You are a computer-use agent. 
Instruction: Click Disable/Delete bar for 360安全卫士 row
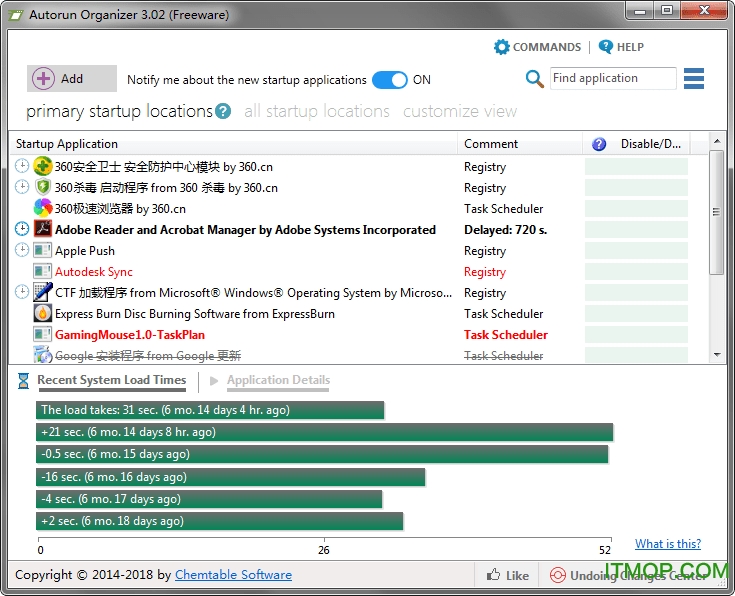tap(636, 167)
